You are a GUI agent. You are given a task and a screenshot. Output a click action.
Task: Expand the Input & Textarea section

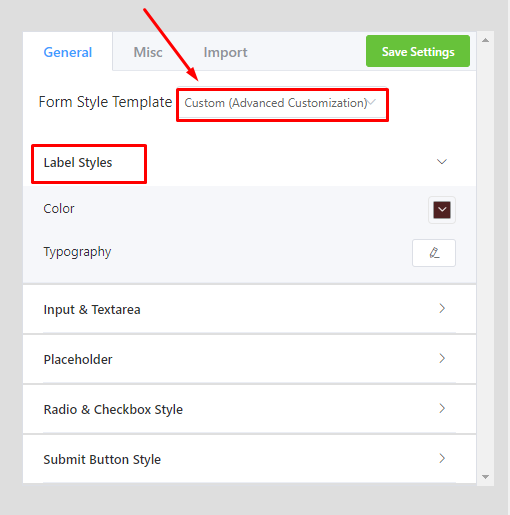click(x=249, y=309)
